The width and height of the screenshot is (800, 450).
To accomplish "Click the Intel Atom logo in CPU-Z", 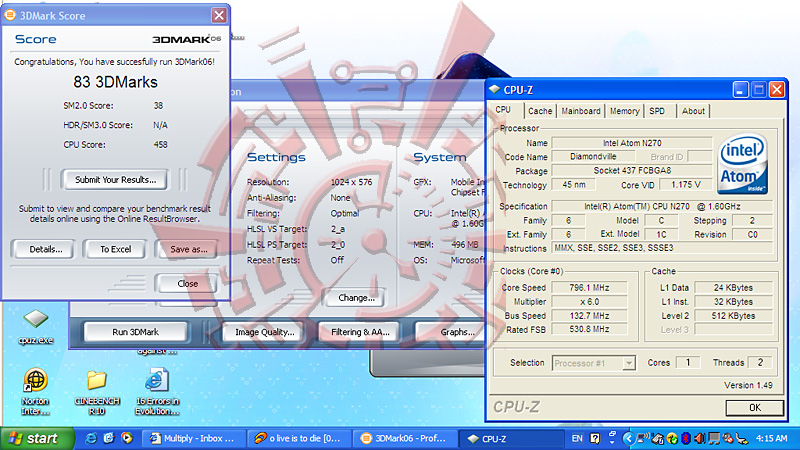I will [742, 163].
